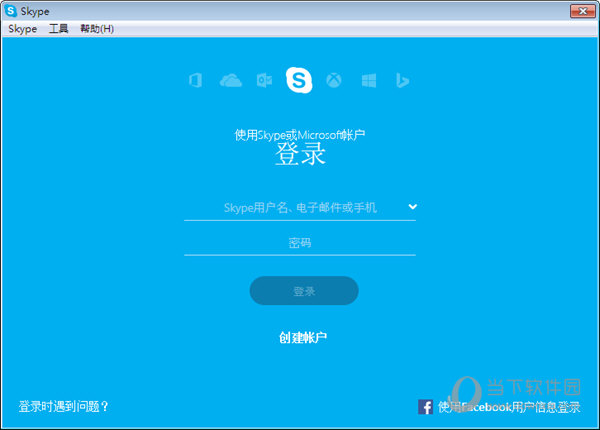Expand the username dropdown arrow
Viewport: 600px width, 430px height.
point(412,207)
